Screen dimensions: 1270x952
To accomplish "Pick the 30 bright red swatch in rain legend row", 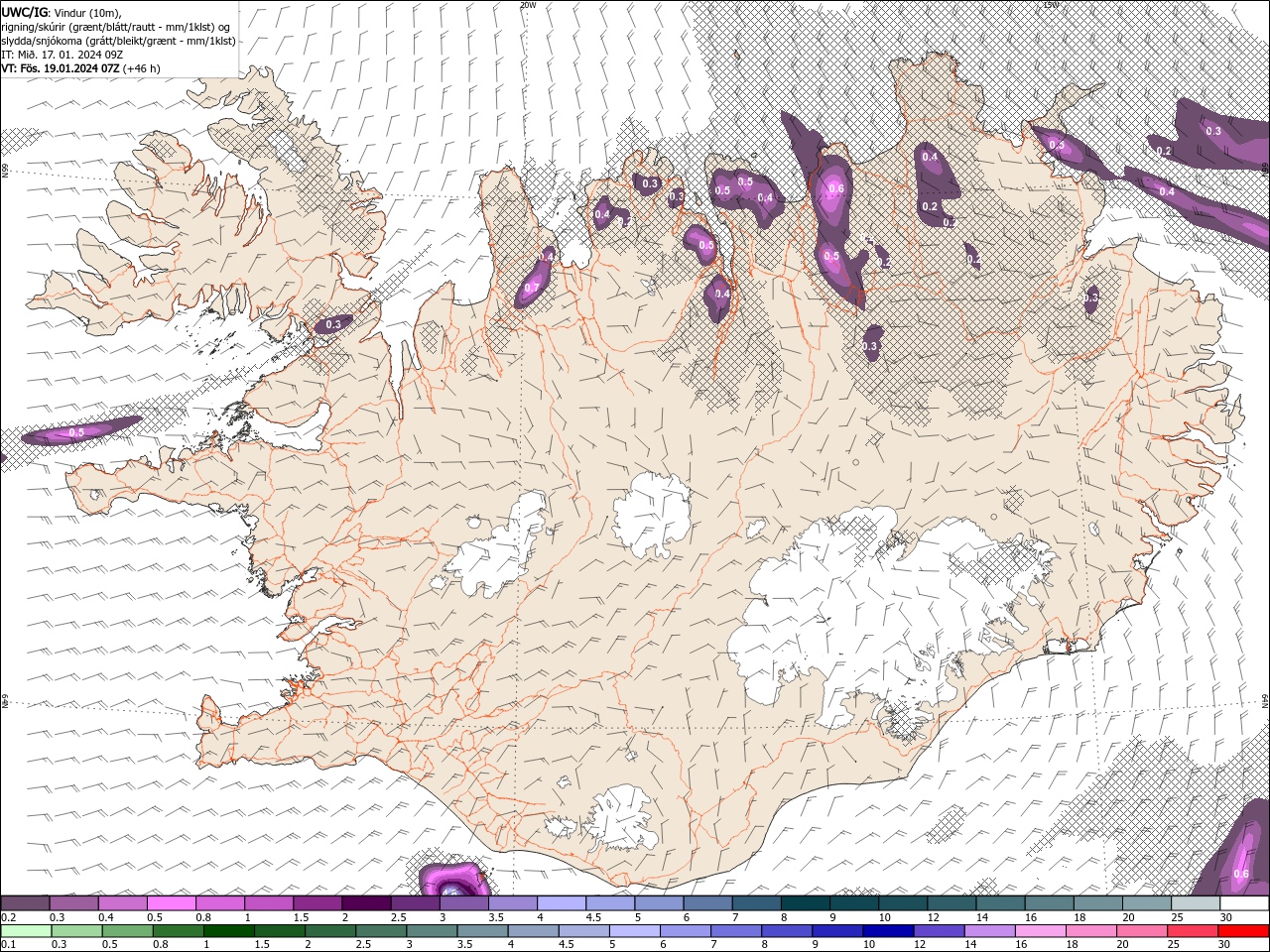I will coord(1242,931).
